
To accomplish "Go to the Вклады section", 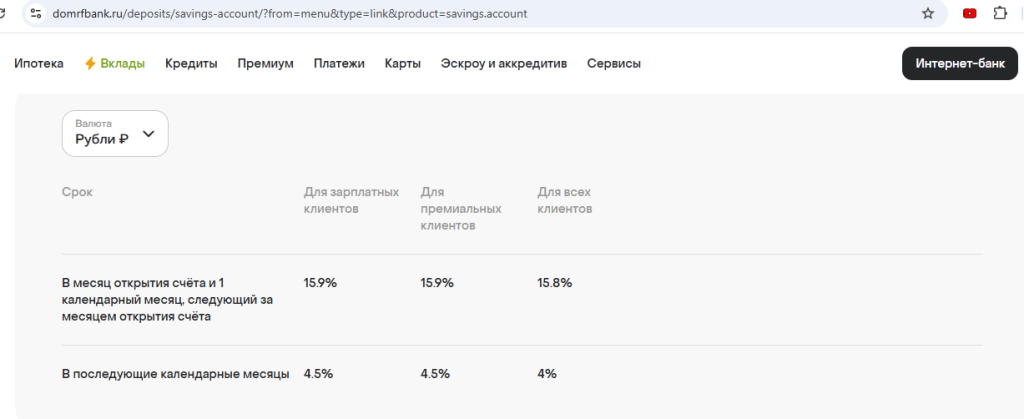I will 122,63.
